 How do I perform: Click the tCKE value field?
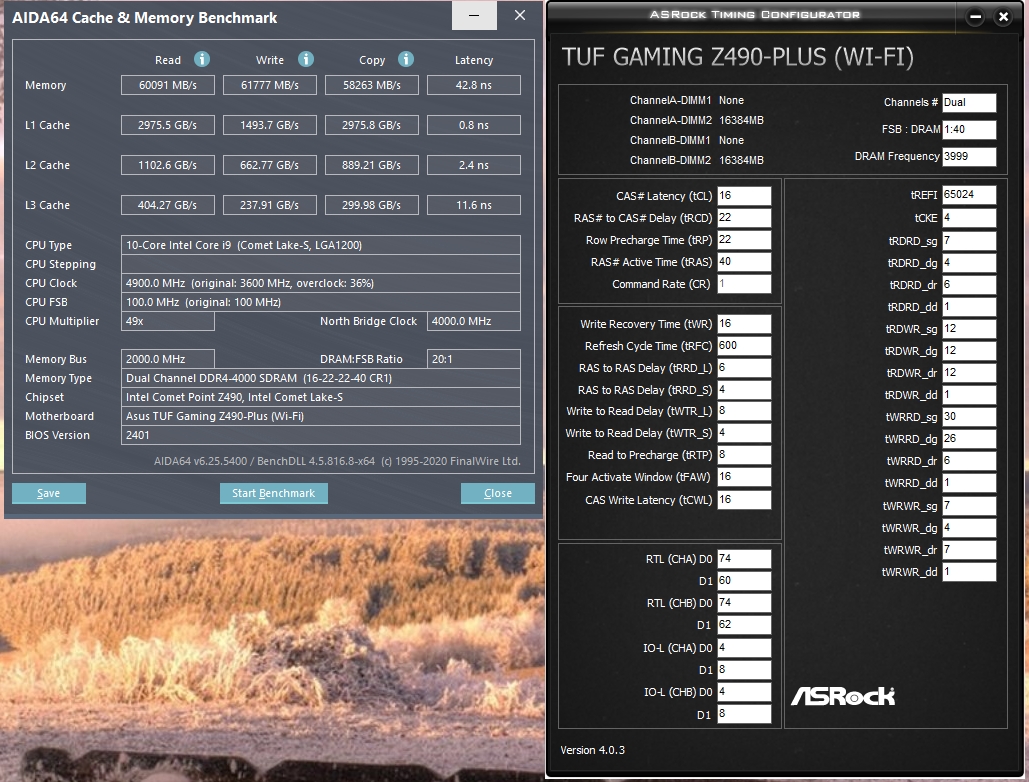tap(969, 218)
